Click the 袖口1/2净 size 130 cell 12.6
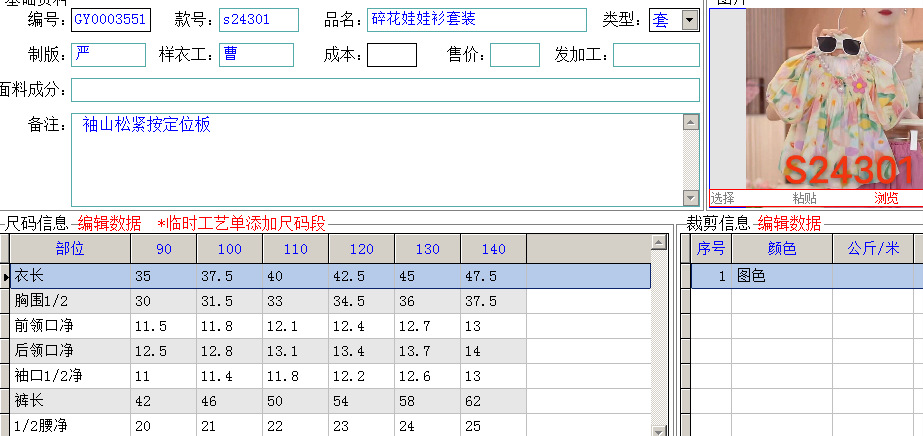Image resolution: width=923 pixels, height=436 pixels. click(427, 376)
